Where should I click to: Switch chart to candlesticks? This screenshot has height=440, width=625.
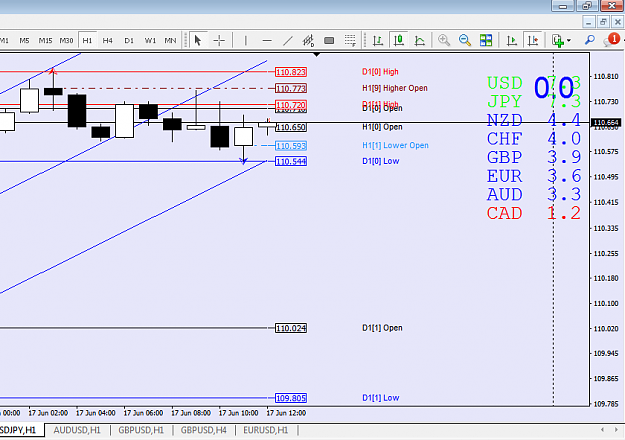click(399, 40)
